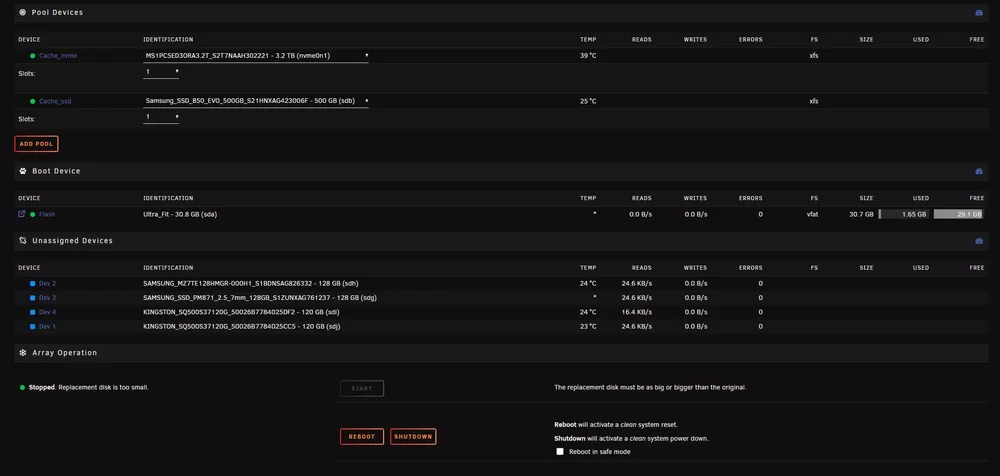The width and height of the screenshot is (1000, 476).
Task: Click the blue square indicator for Dev 2
Action: click(33, 283)
